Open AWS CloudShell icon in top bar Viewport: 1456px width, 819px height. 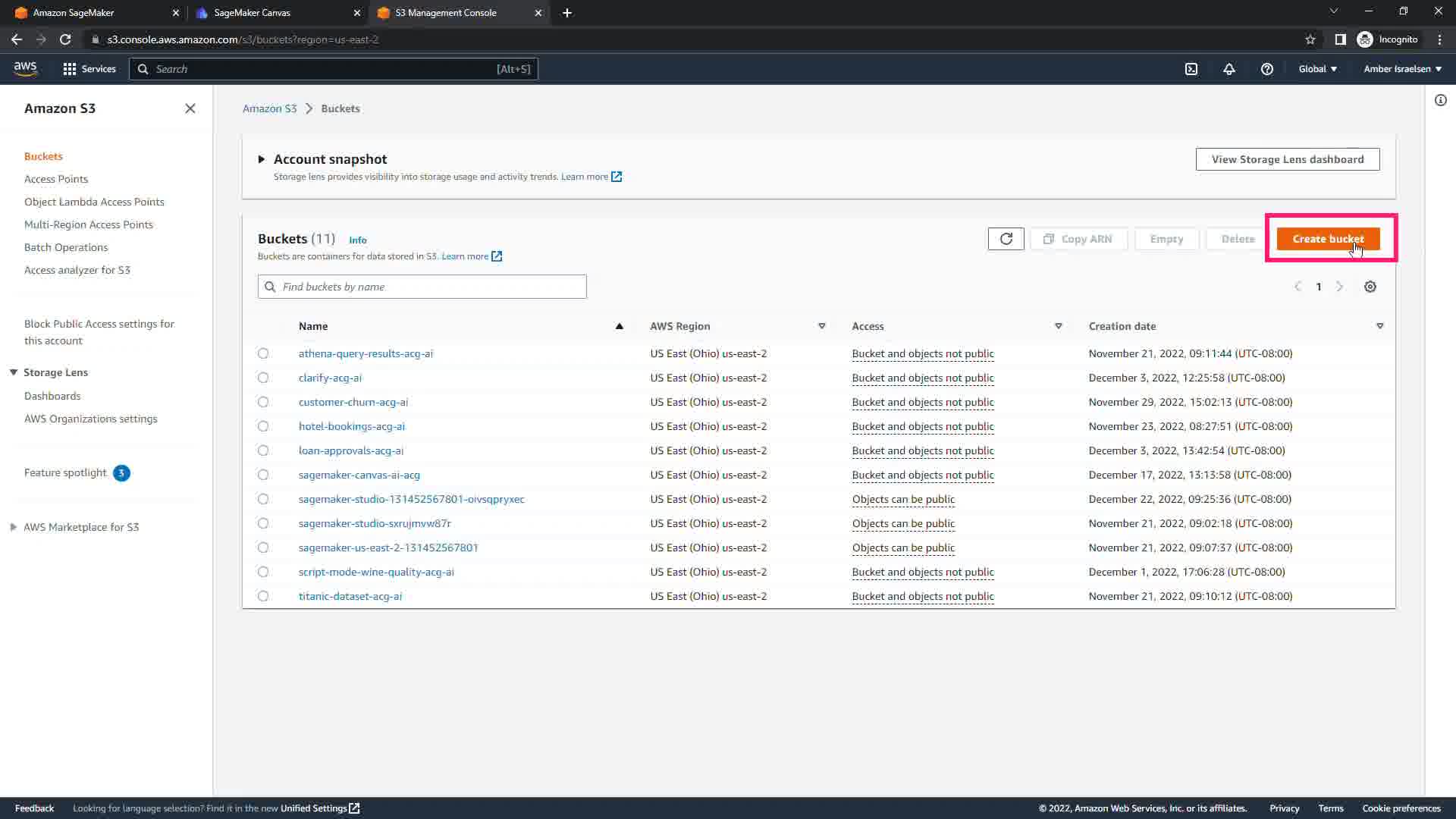pyautogui.click(x=1191, y=69)
